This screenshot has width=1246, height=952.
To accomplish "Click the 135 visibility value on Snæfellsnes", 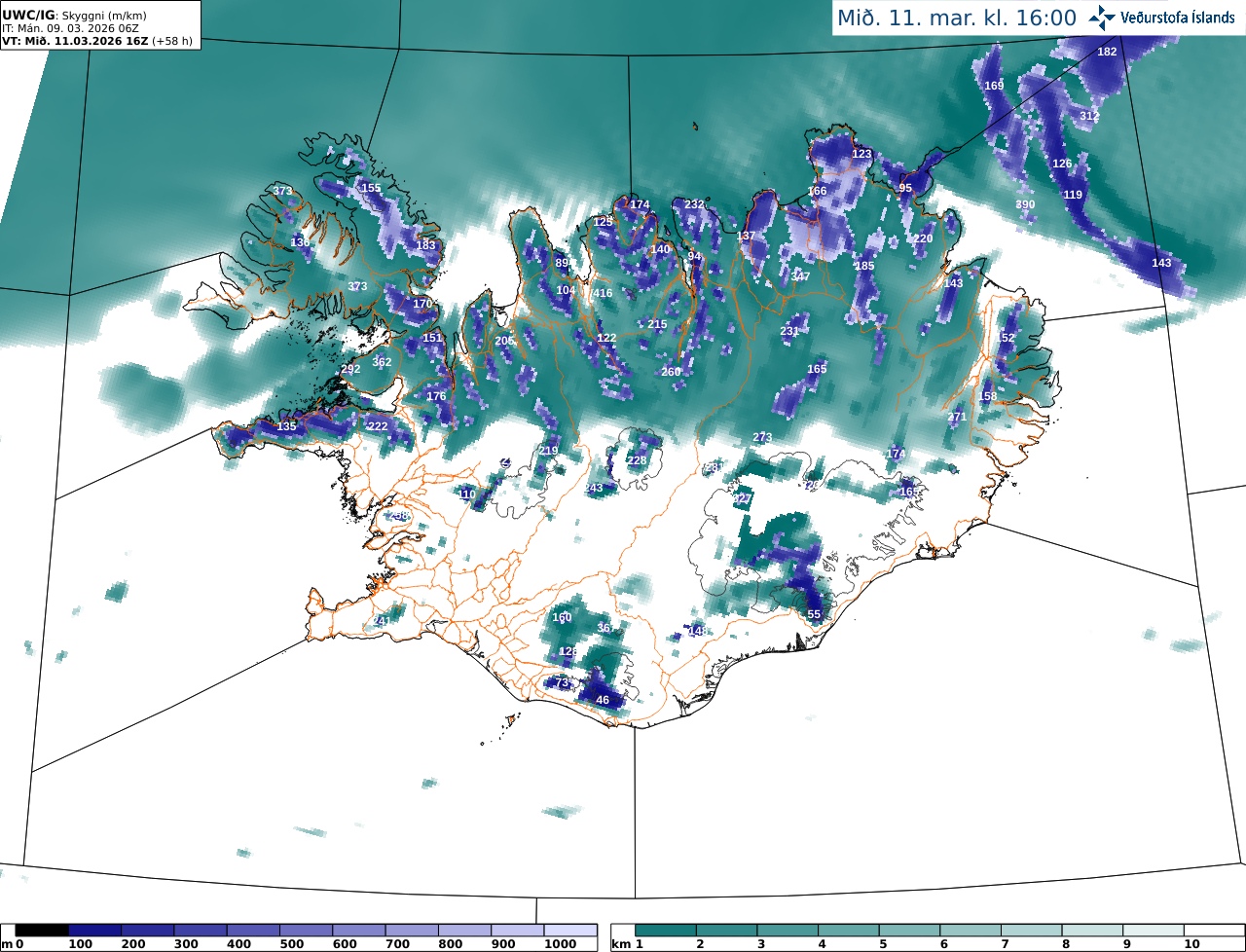I will click(286, 426).
